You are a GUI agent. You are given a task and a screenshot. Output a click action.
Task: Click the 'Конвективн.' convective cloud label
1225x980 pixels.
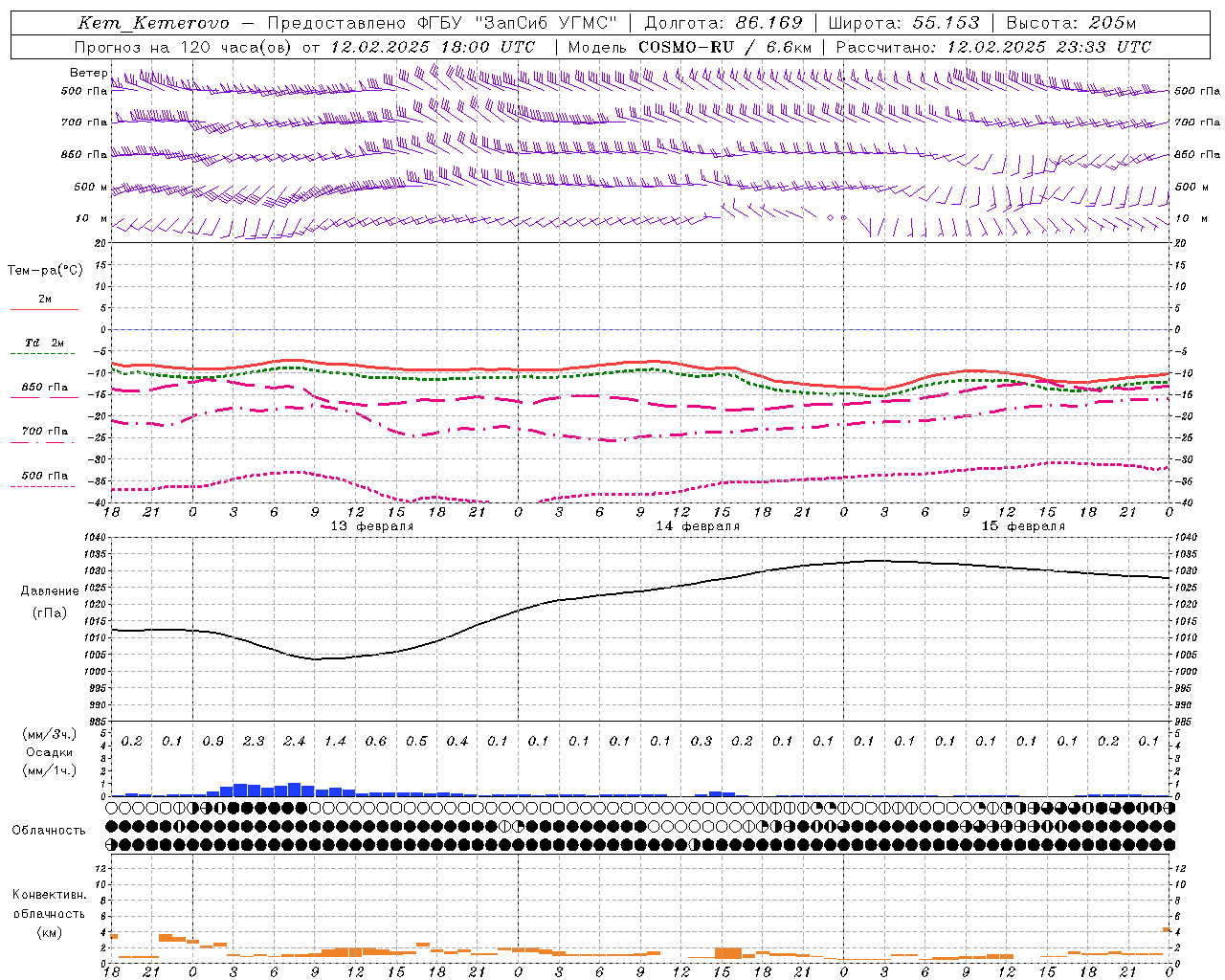[x=49, y=895]
